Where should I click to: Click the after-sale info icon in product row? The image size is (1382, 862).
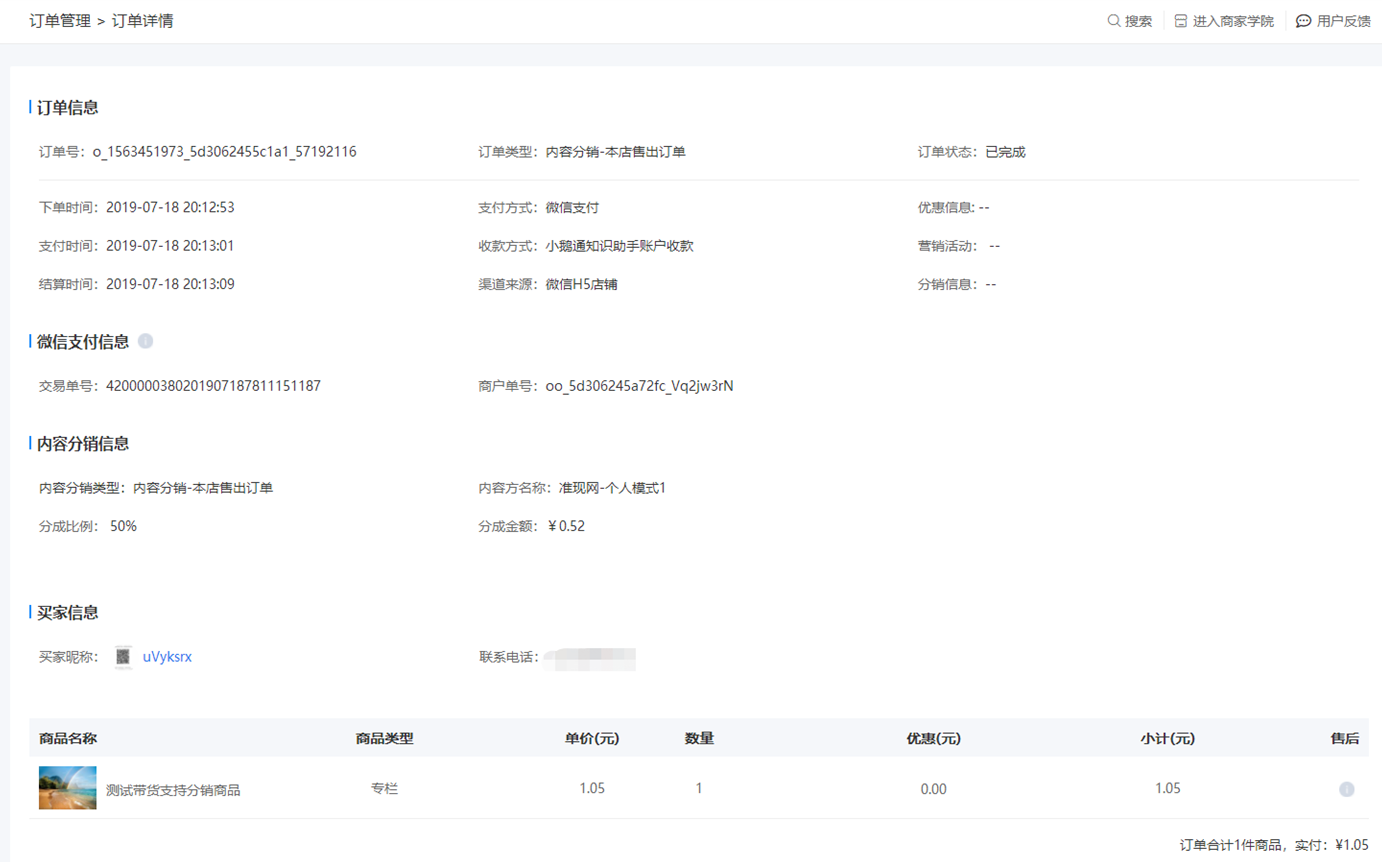[x=1346, y=789]
